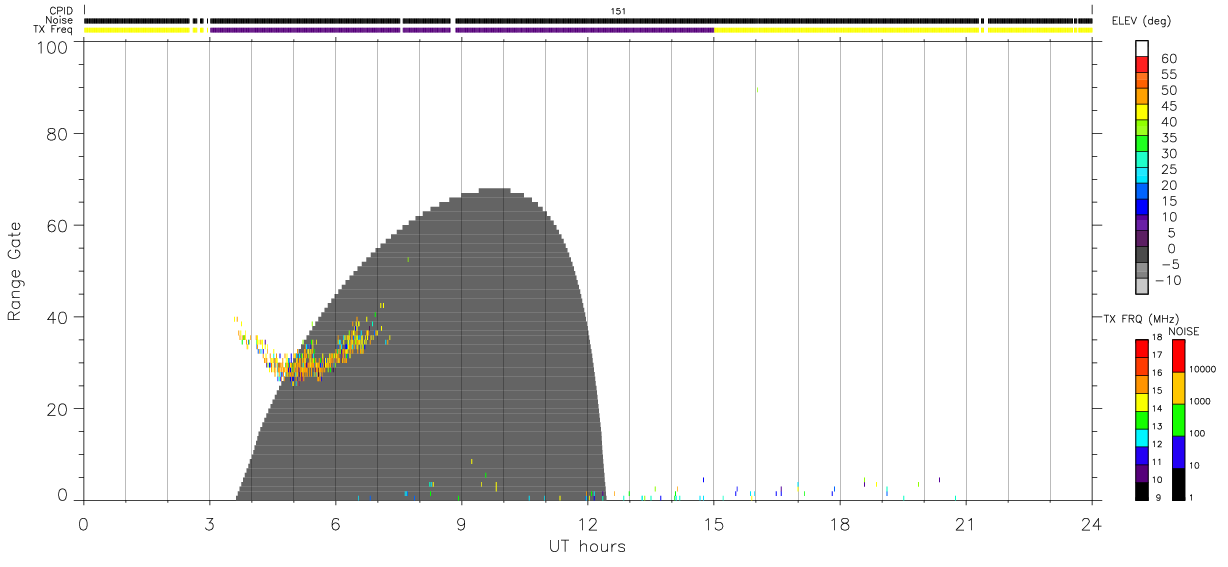Select the light gray bottom ELEV colorbar segment

[x=1142, y=287]
